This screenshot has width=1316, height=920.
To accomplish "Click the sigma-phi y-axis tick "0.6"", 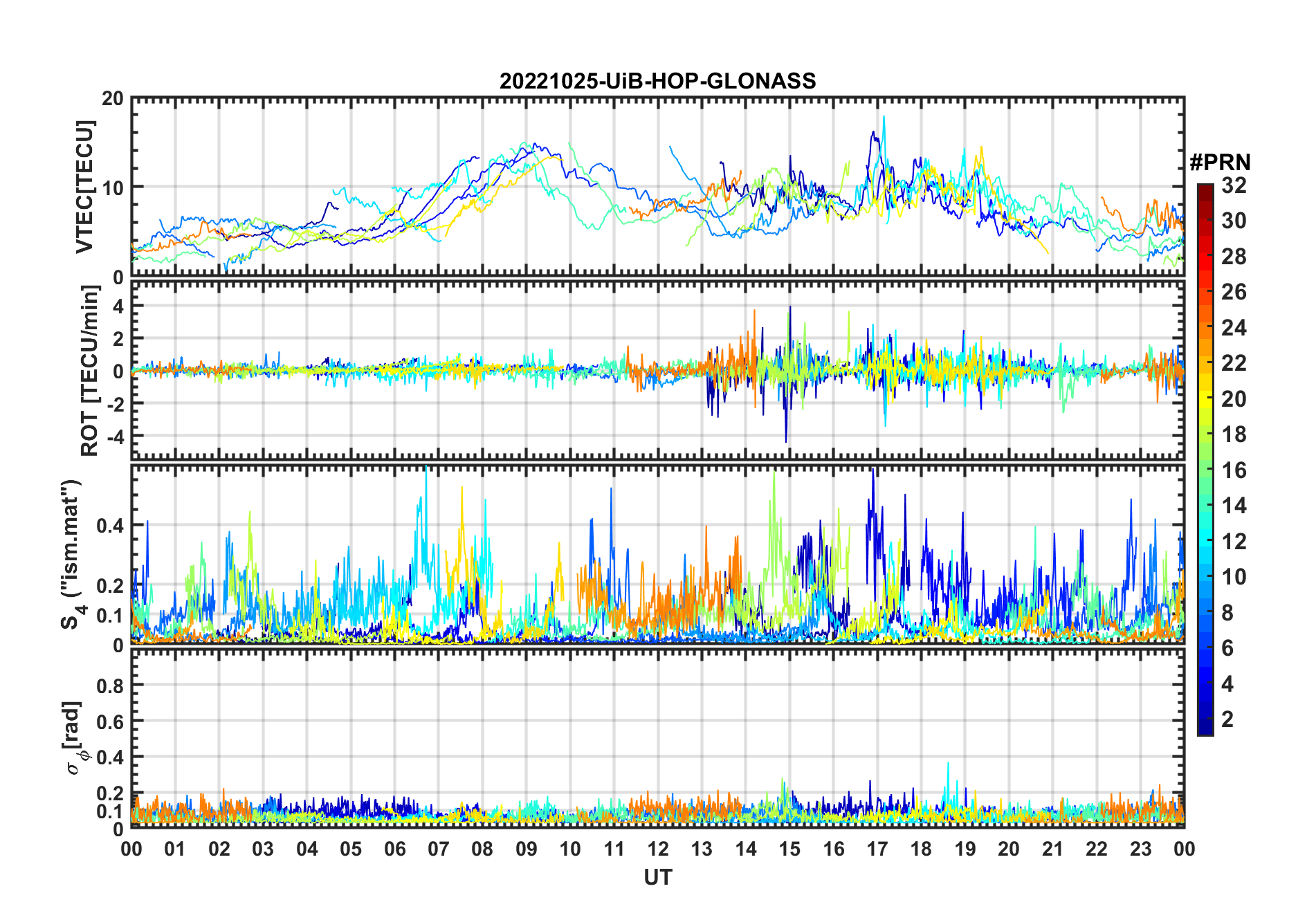I will coord(110,721).
